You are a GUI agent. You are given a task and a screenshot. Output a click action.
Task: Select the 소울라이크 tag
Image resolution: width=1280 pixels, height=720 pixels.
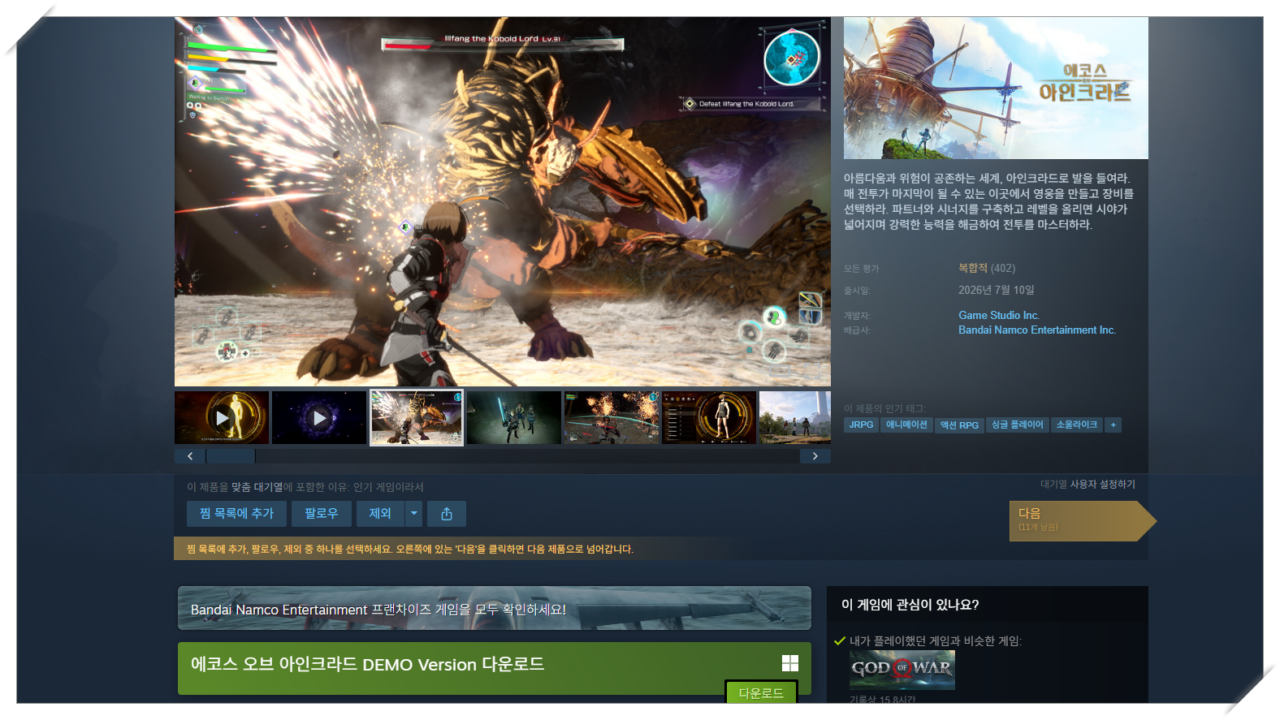pyautogui.click(x=1077, y=425)
